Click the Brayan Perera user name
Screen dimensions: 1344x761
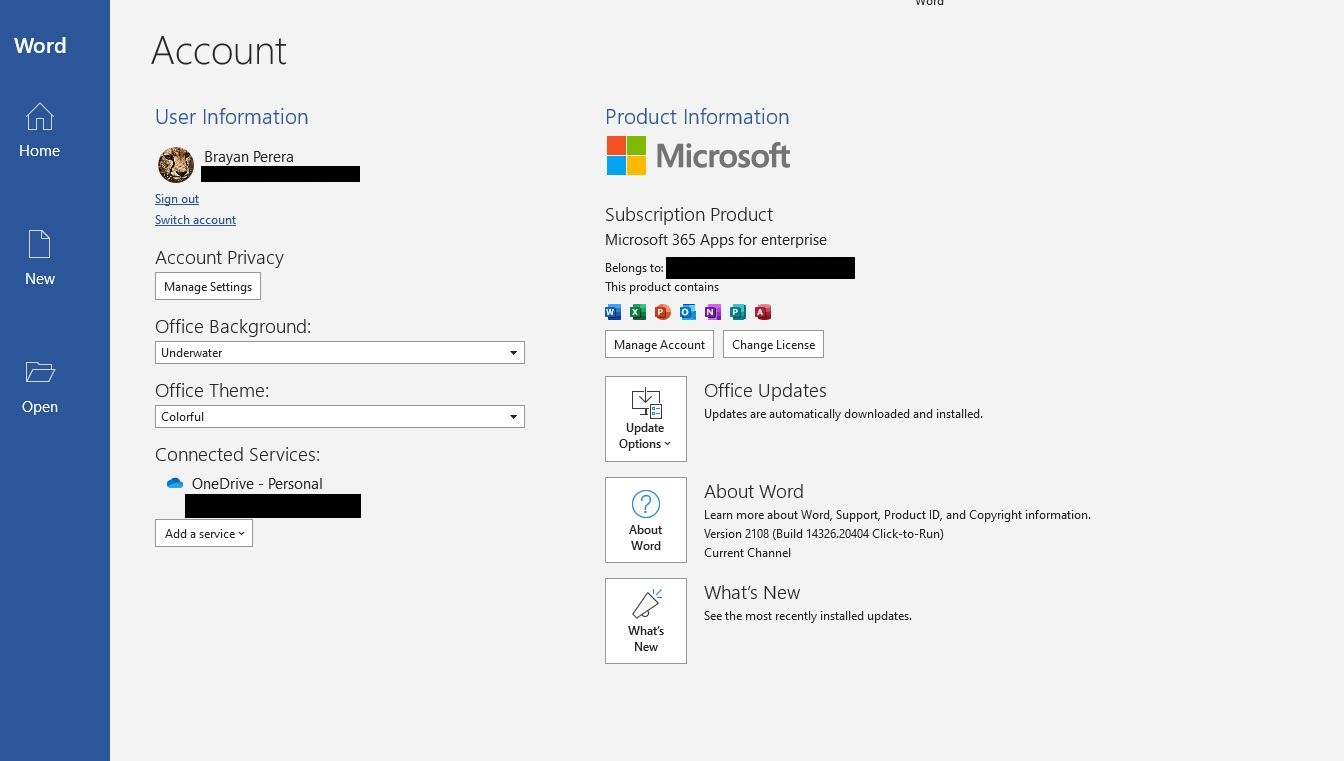(249, 157)
